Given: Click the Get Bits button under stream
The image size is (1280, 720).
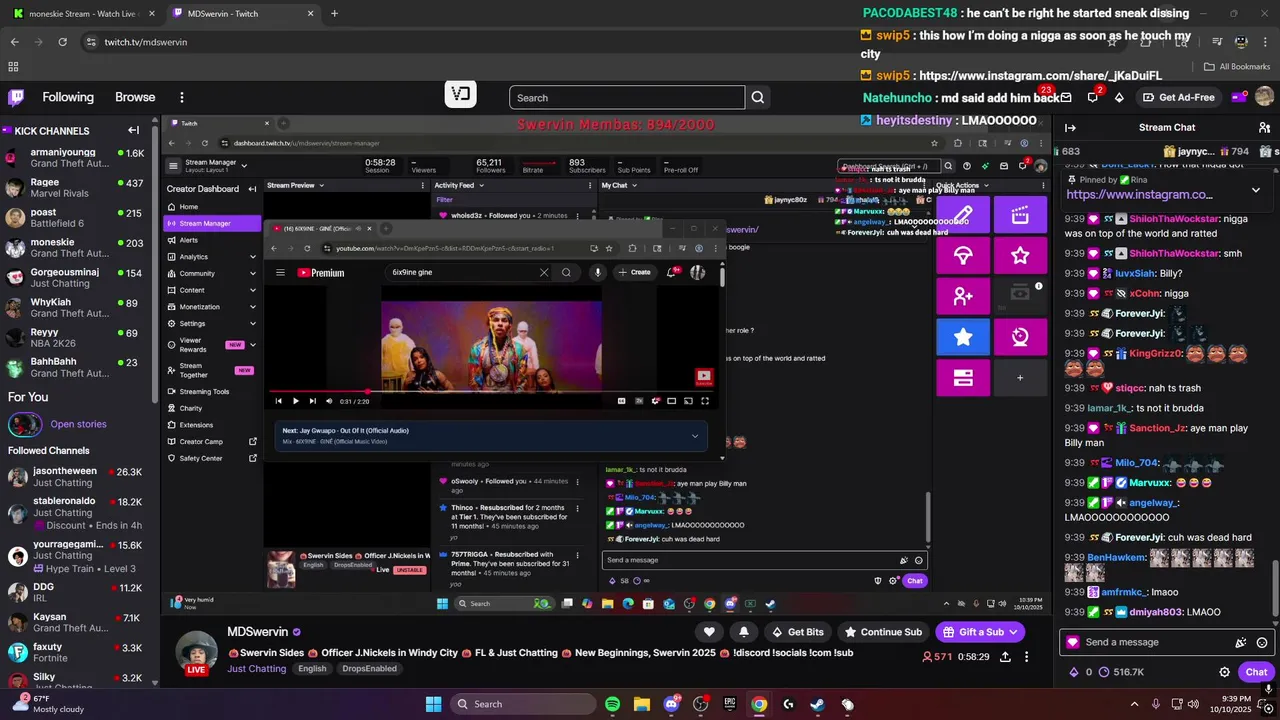Looking at the screenshot, I should click(797, 632).
